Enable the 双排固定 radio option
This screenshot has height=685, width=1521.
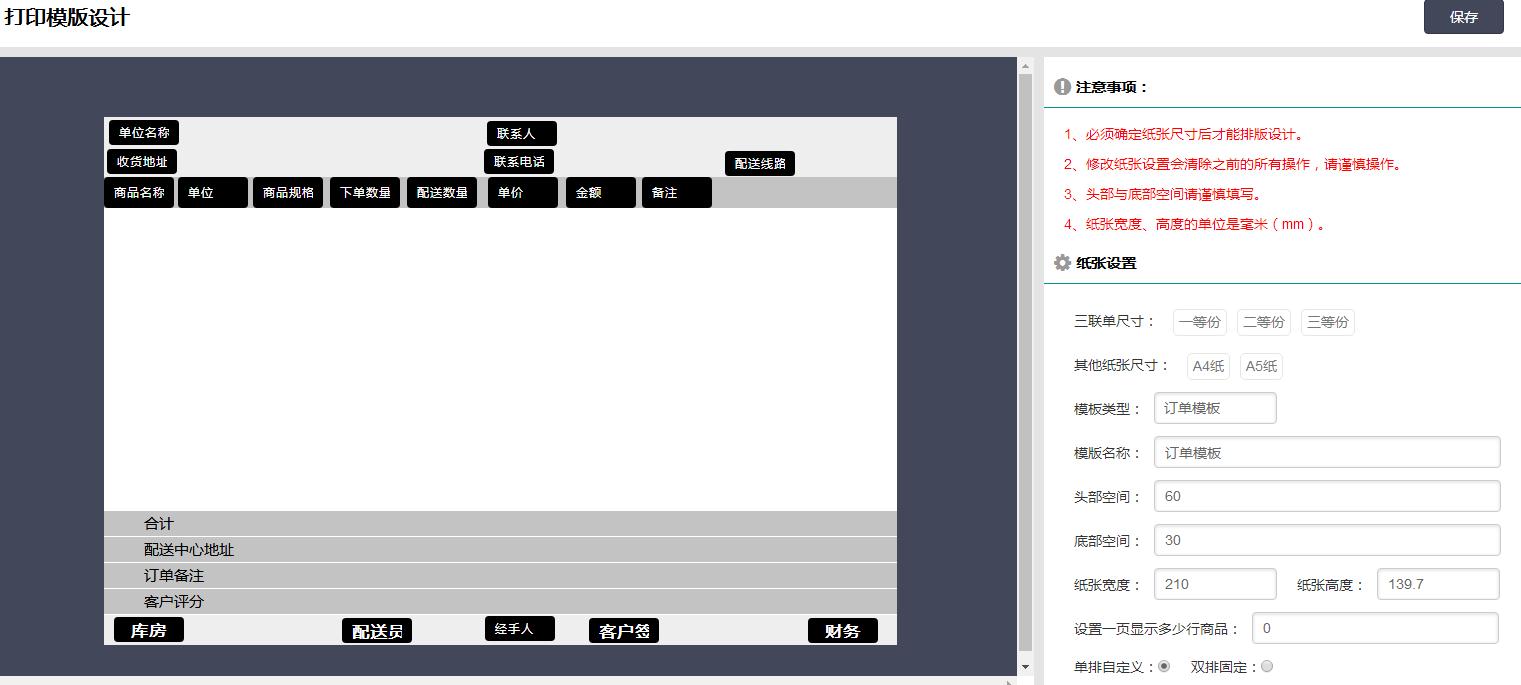point(1267,666)
